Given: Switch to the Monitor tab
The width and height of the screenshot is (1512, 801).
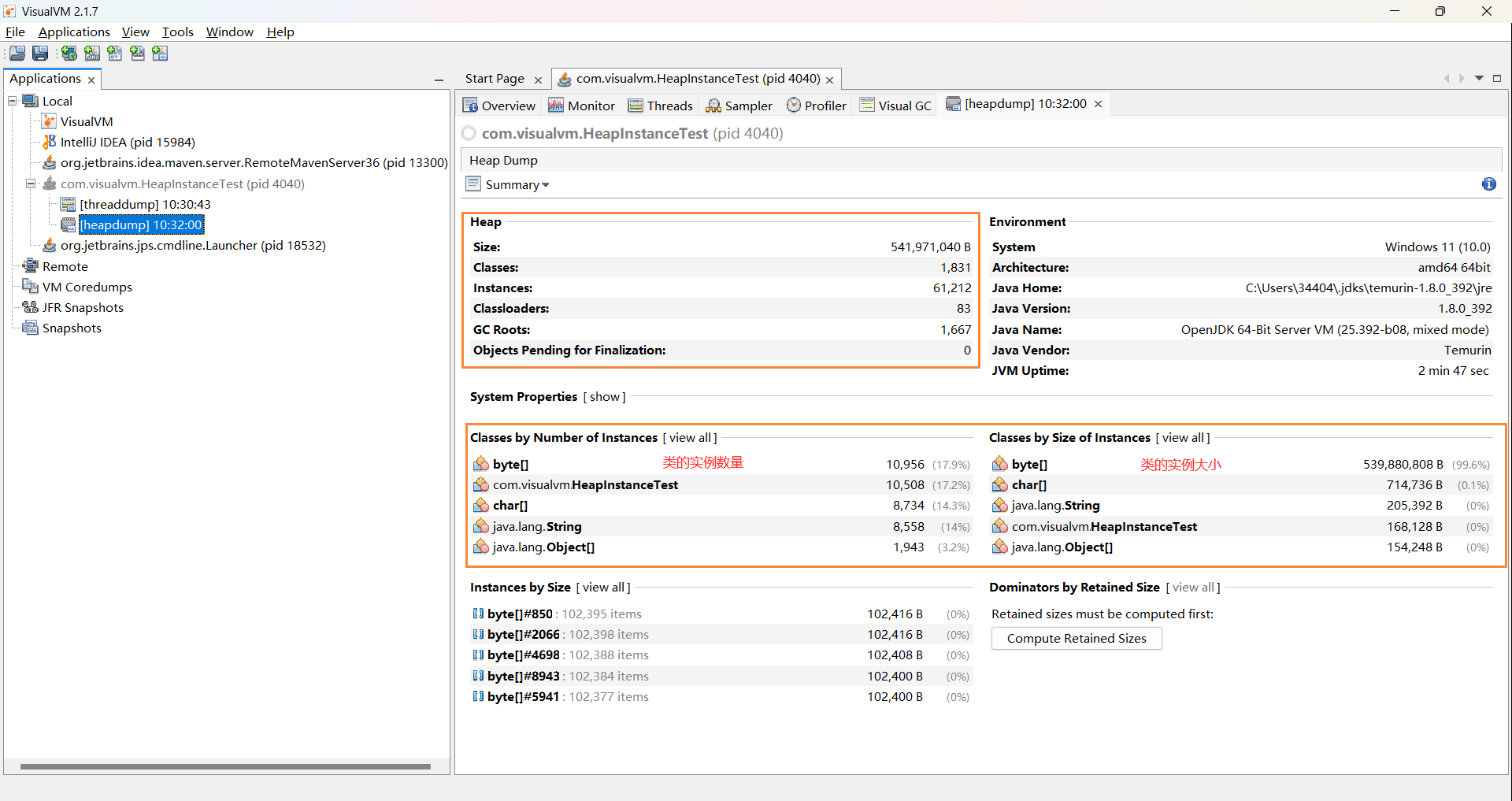Looking at the screenshot, I should click(x=581, y=106).
